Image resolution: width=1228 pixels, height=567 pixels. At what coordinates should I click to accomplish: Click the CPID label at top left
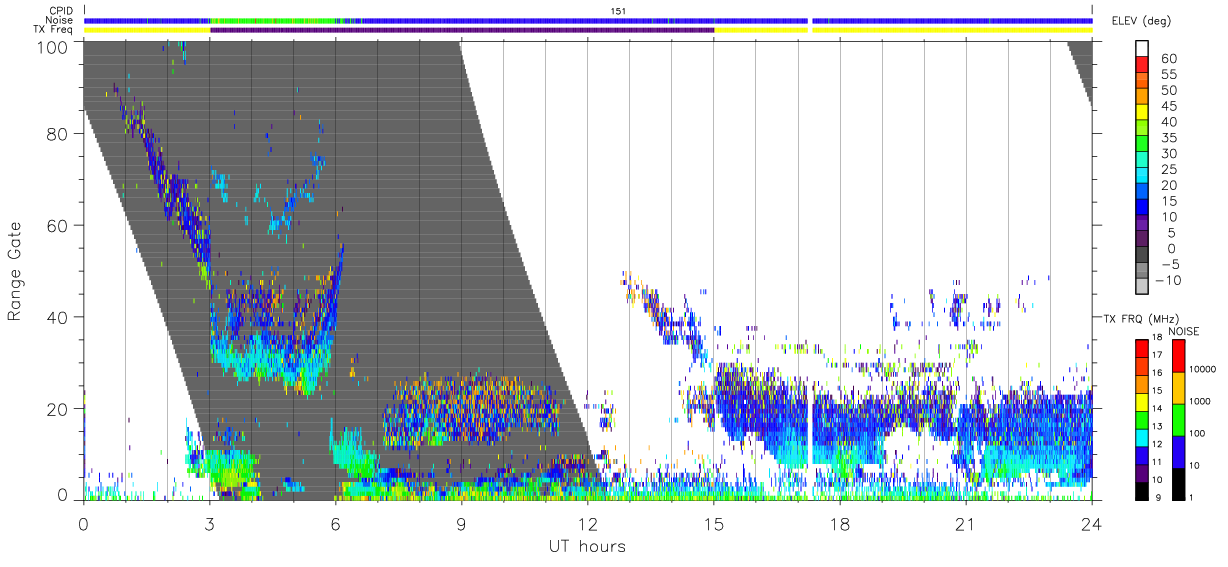click(x=61, y=11)
